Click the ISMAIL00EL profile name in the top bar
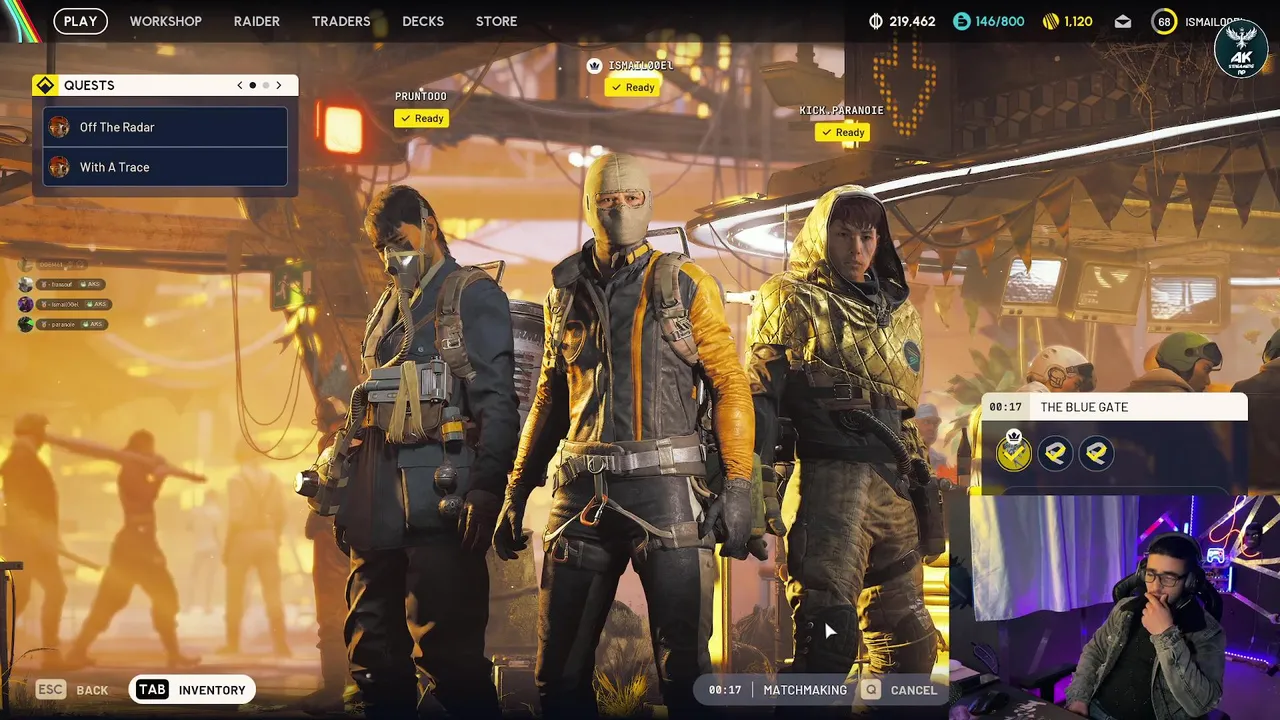 (x=1212, y=21)
